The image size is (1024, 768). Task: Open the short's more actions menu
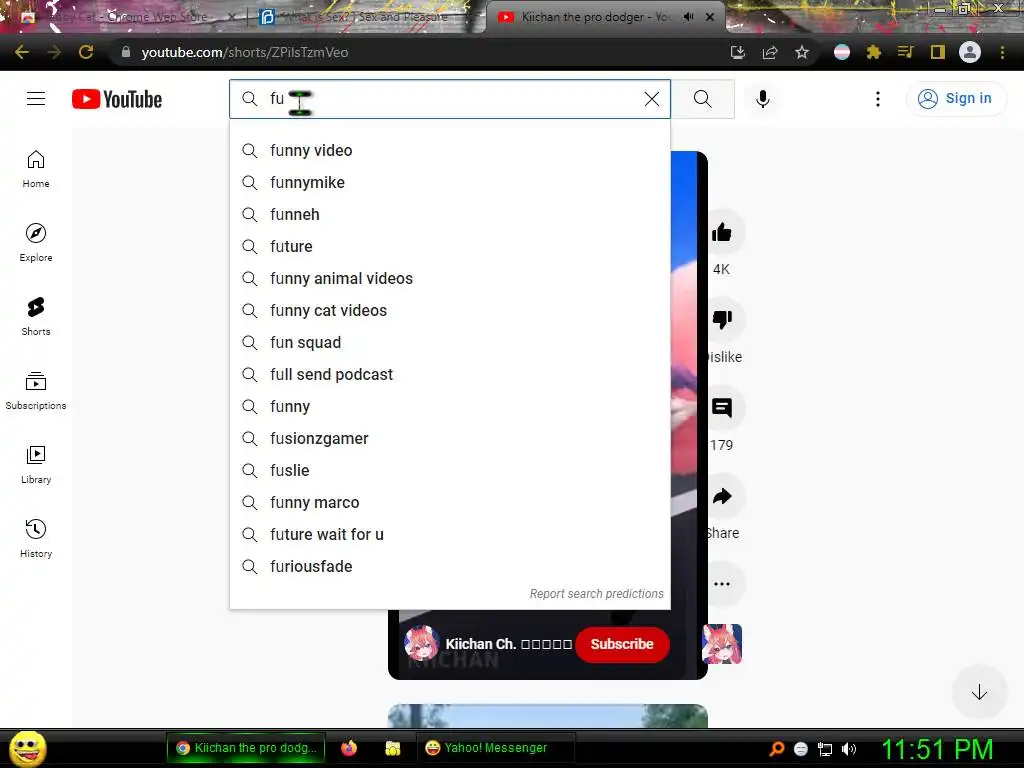coord(722,584)
